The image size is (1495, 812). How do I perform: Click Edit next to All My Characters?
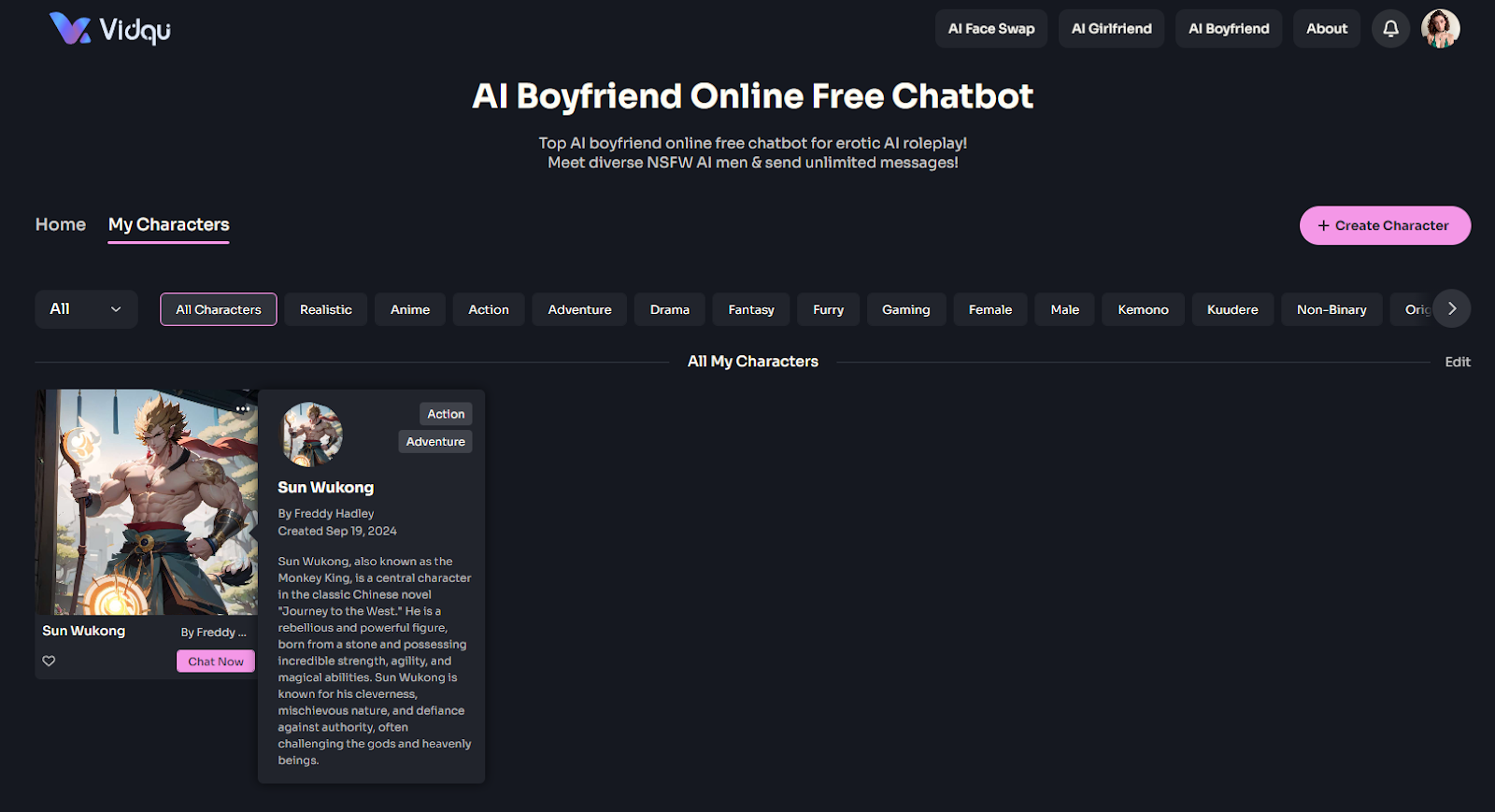click(1458, 362)
